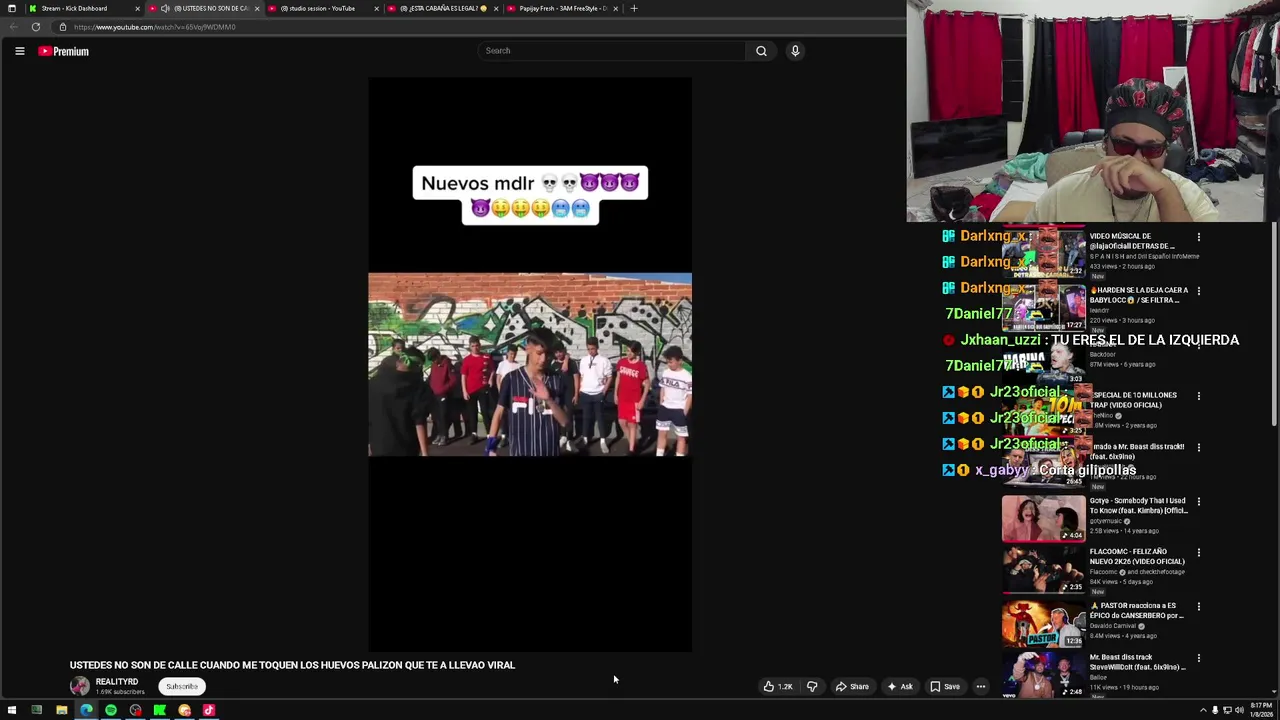
Task: Open the REALITYRD channel avatar
Action: (79, 686)
